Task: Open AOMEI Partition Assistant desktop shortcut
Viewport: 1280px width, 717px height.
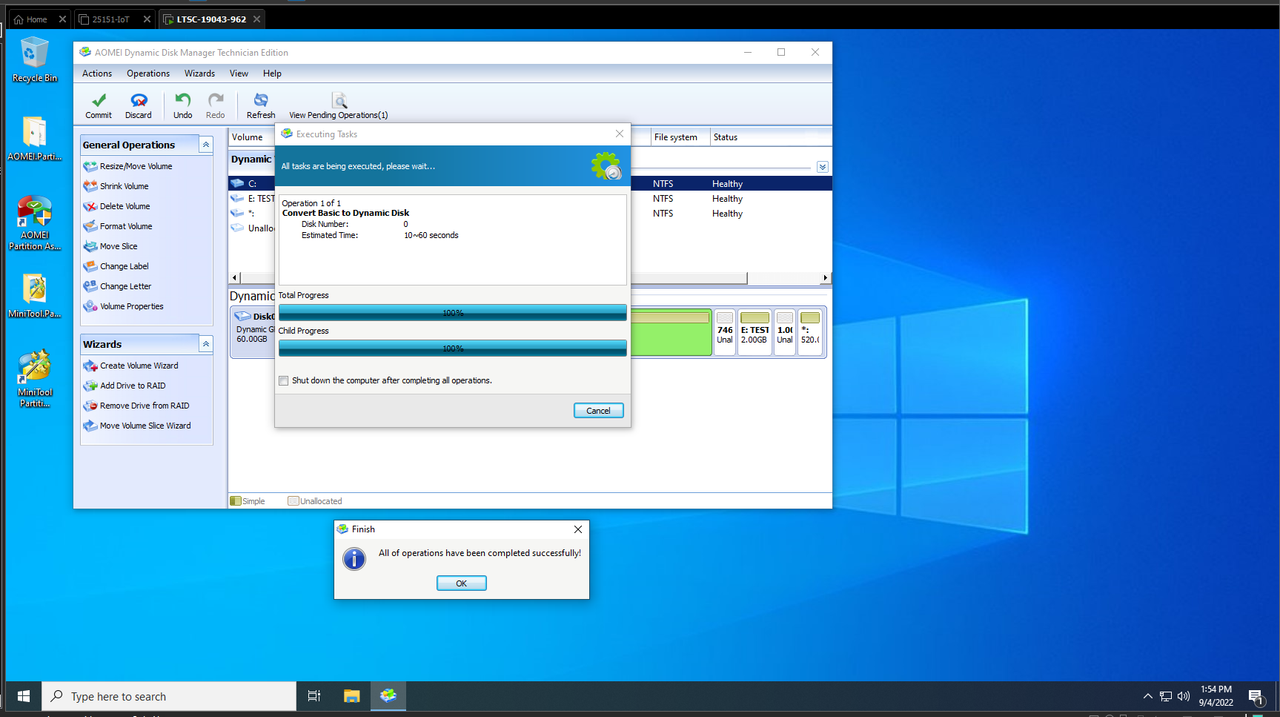Action: [x=35, y=223]
